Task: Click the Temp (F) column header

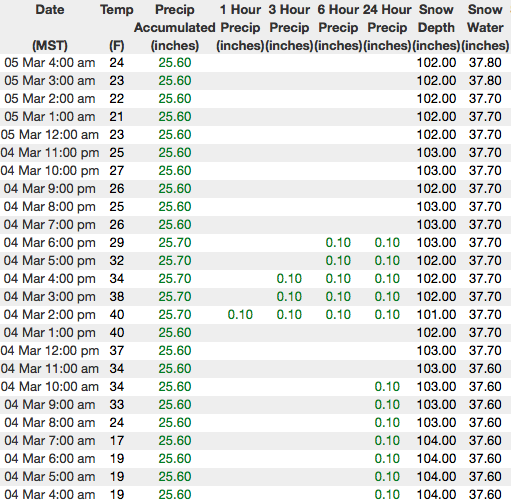Action: click(x=117, y=27)
